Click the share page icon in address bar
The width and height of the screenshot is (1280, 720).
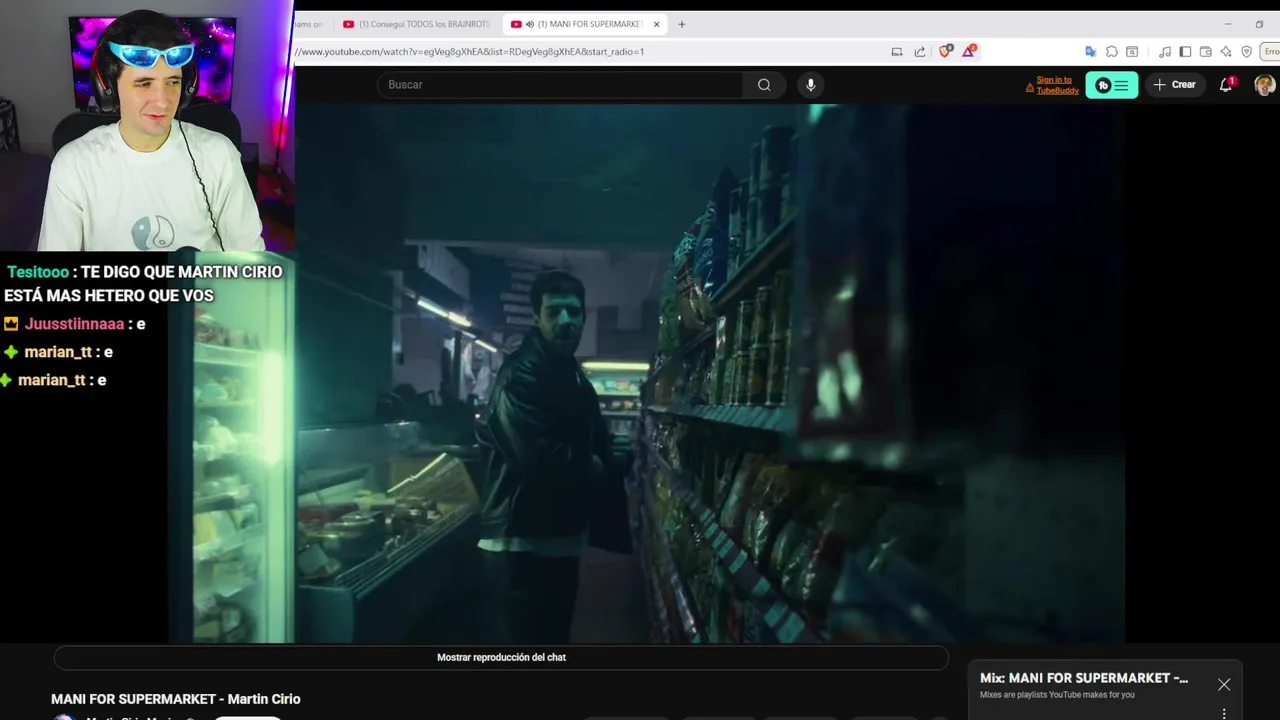(x=920, y=52)
